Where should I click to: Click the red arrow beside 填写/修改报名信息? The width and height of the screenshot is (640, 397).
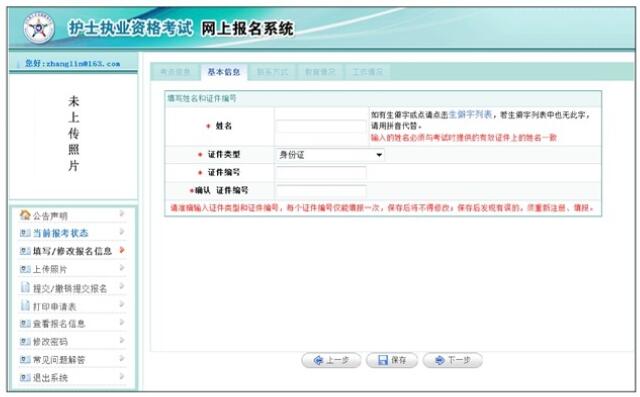coord(122,250)
